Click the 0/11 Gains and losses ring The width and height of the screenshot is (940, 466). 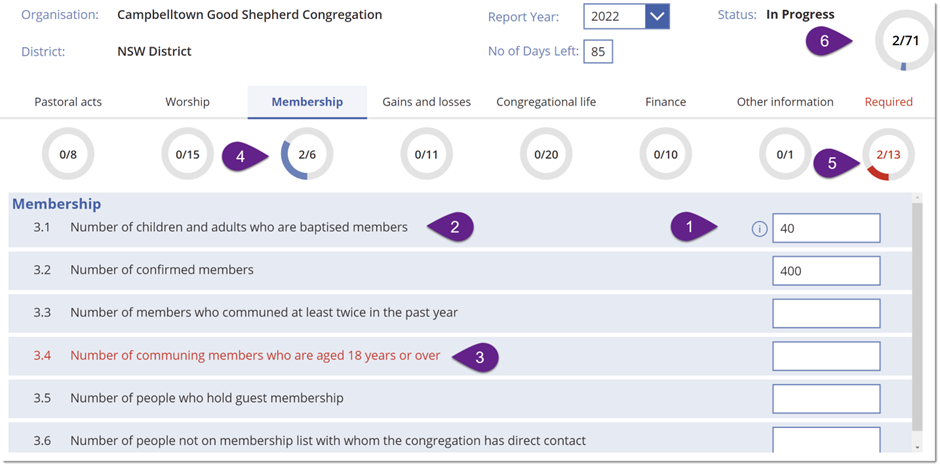coord(426,154)
